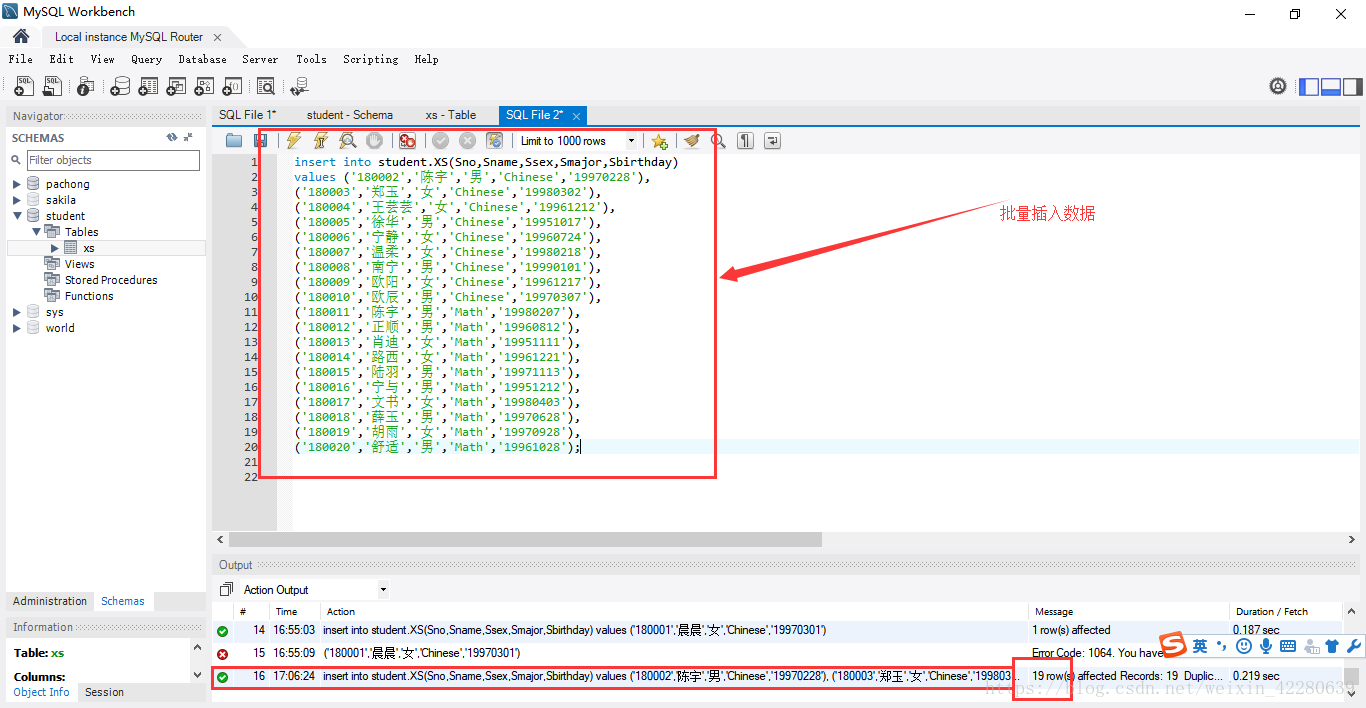Save the script with the floppy icon
Image resolution: width=1366 pixels, height=708 pixels.
[260, 141]
